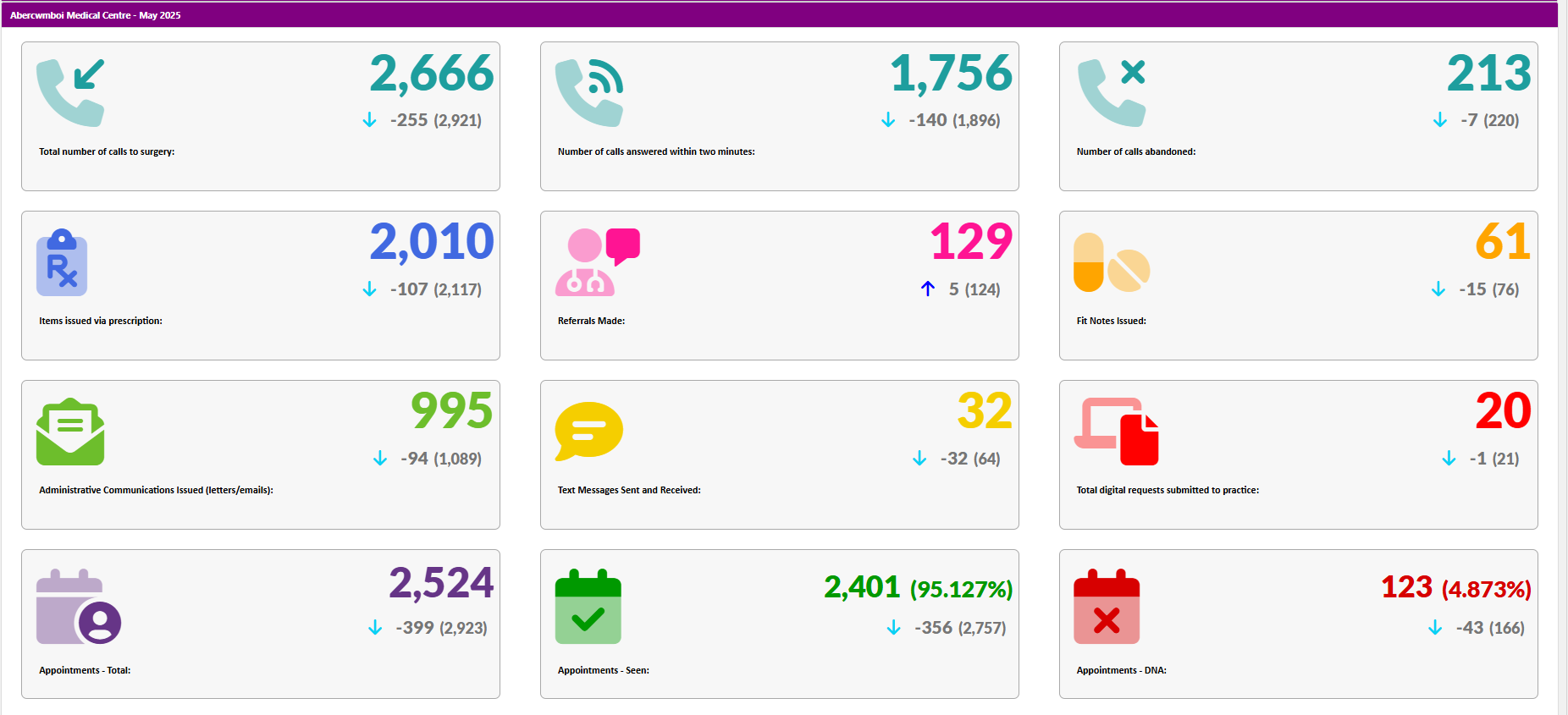Click the purple calendar with person icon

click(x=79, y=607)
